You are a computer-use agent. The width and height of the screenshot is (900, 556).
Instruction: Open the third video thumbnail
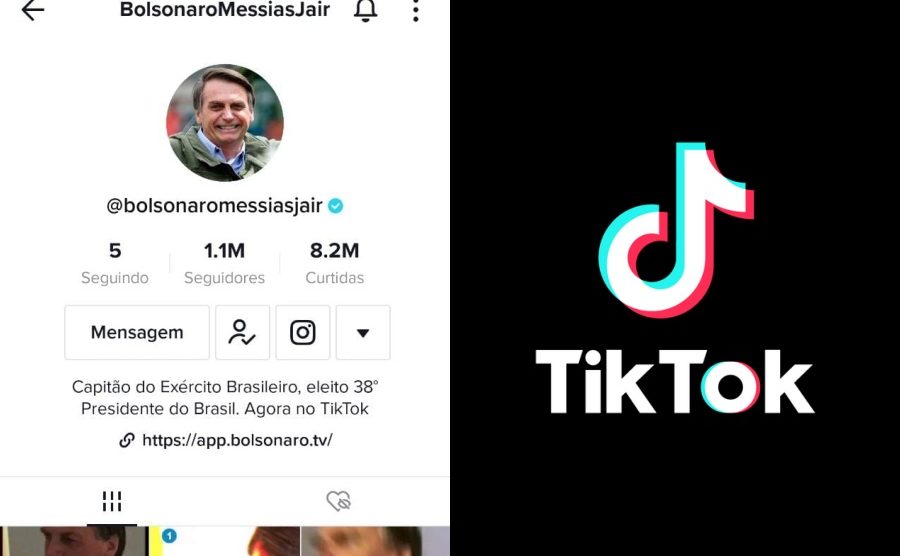coord(375,541)
